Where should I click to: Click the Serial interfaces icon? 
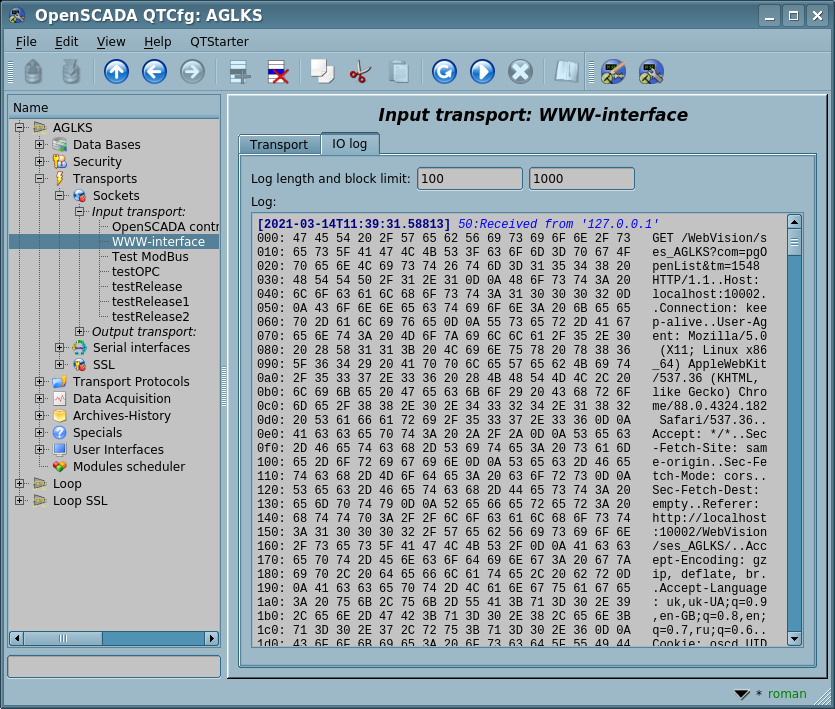pyautogui.click(x=80, y=348)
